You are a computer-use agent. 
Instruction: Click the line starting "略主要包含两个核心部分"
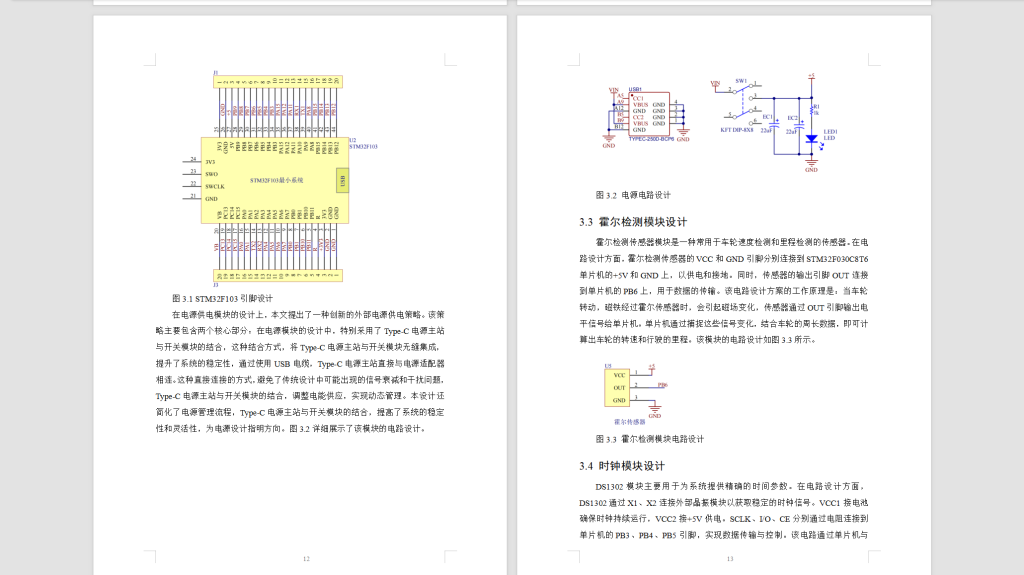click(300, 331)
